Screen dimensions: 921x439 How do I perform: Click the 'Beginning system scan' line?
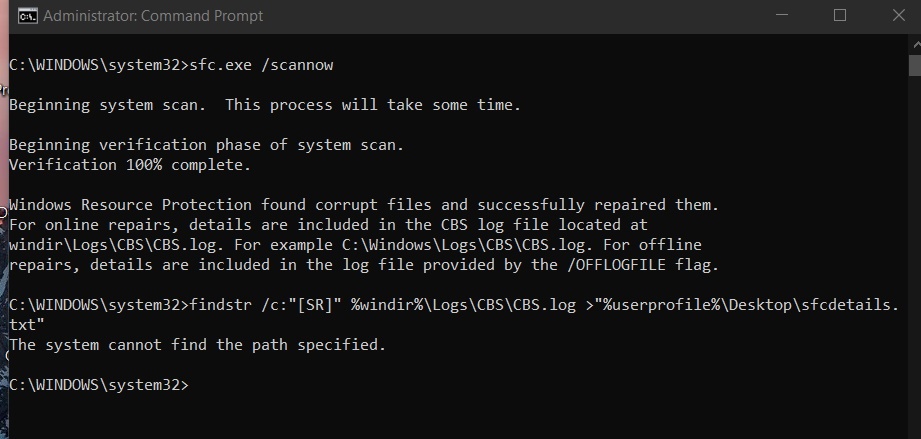coord(265,105)
